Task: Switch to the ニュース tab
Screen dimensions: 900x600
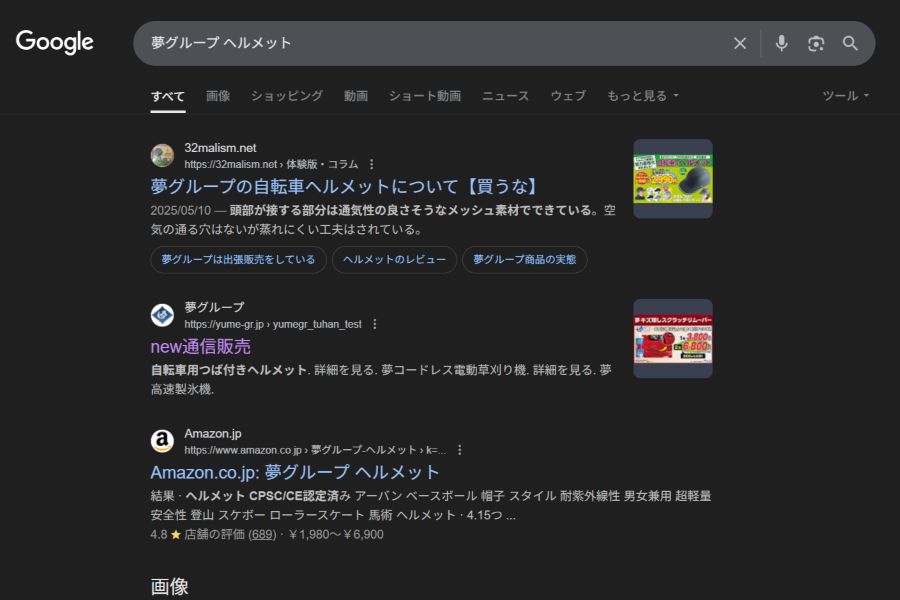Action: (x=506, y=96)
